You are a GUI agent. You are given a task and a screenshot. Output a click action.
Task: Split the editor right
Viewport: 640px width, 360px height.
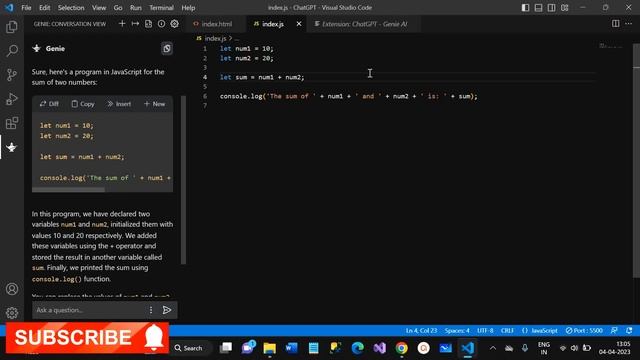pyautogui.click(x=616, y=24)
